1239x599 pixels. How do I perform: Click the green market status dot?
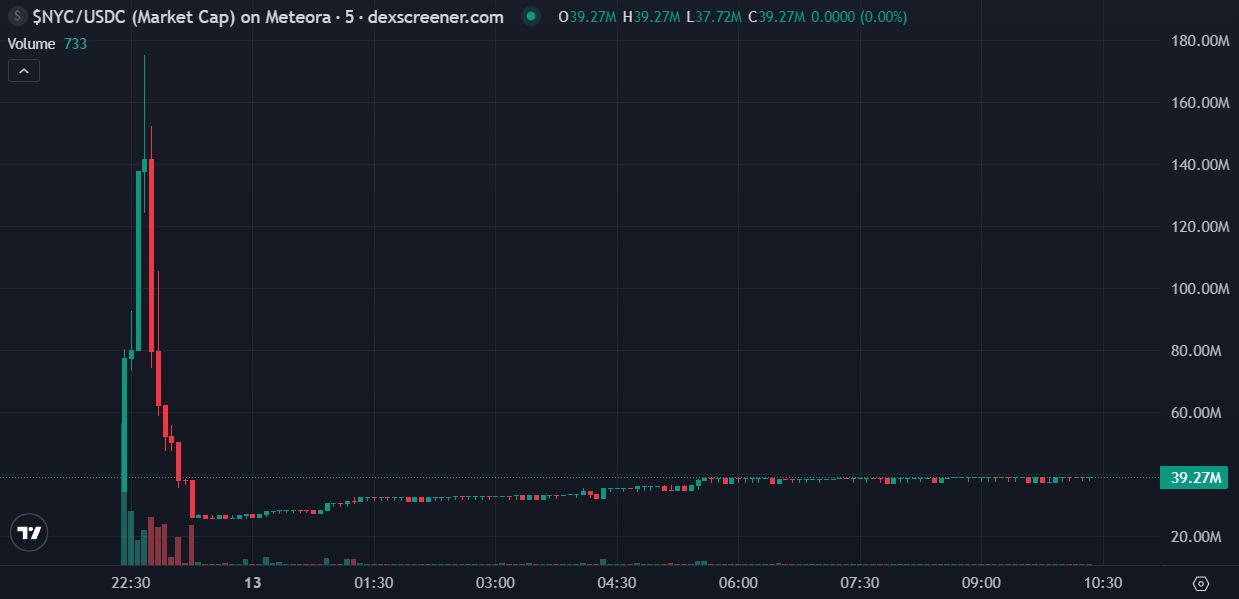pos(532,17)
